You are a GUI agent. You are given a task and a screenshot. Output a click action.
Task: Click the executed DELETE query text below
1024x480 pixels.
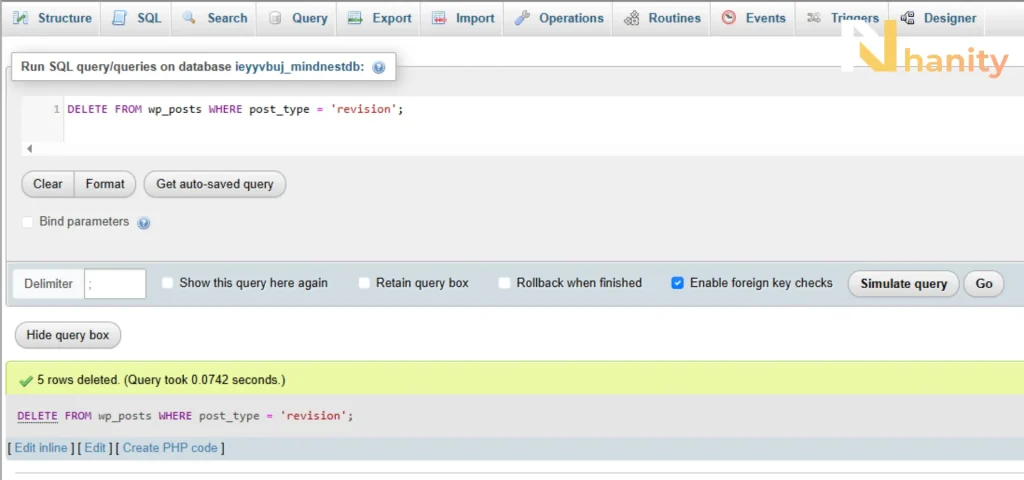pyautogui.click(x=185, y=415)
